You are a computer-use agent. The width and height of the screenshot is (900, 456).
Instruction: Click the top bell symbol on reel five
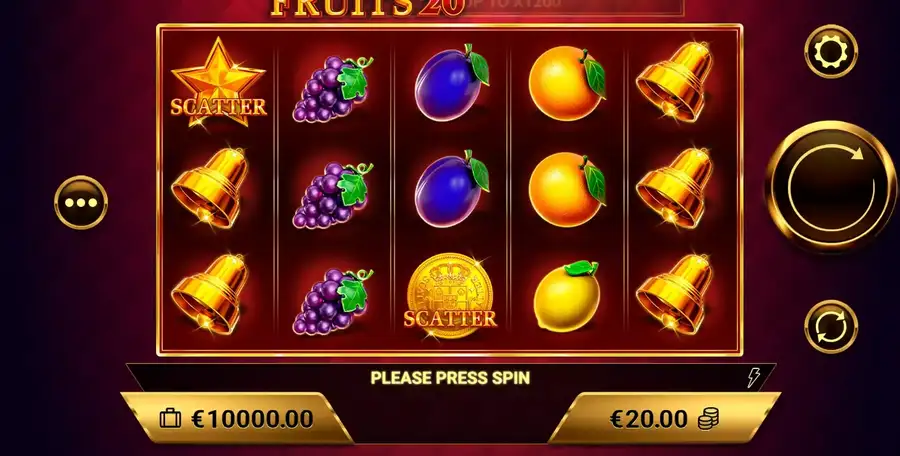tap(674, 81)
